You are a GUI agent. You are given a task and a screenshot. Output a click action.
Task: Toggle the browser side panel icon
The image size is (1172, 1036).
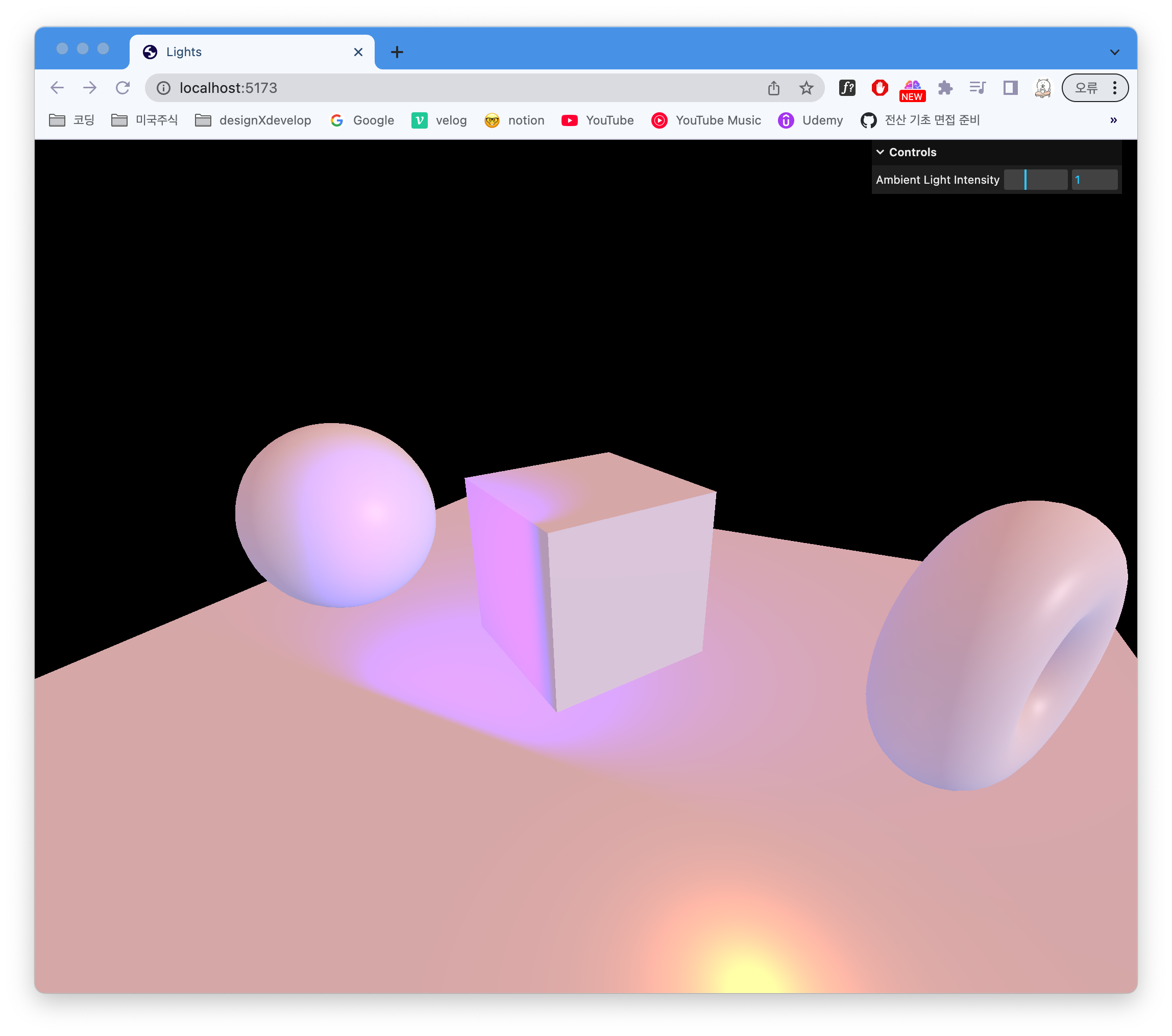[1010, 88]
